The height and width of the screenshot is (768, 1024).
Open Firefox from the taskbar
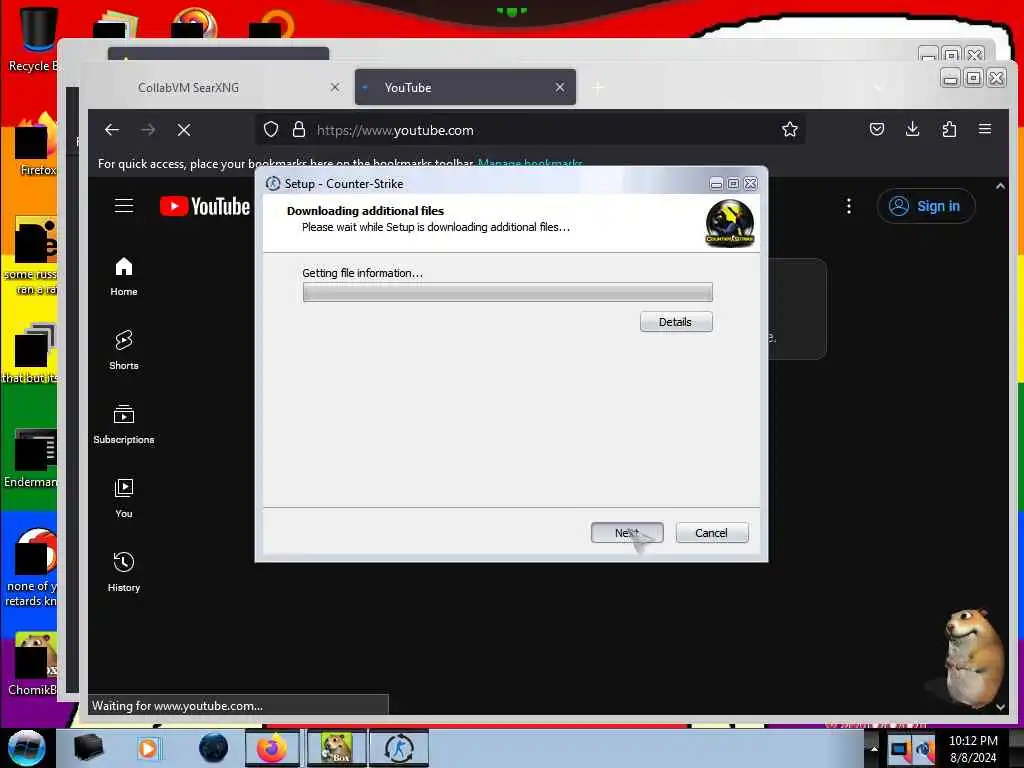(x=272, y=748)
